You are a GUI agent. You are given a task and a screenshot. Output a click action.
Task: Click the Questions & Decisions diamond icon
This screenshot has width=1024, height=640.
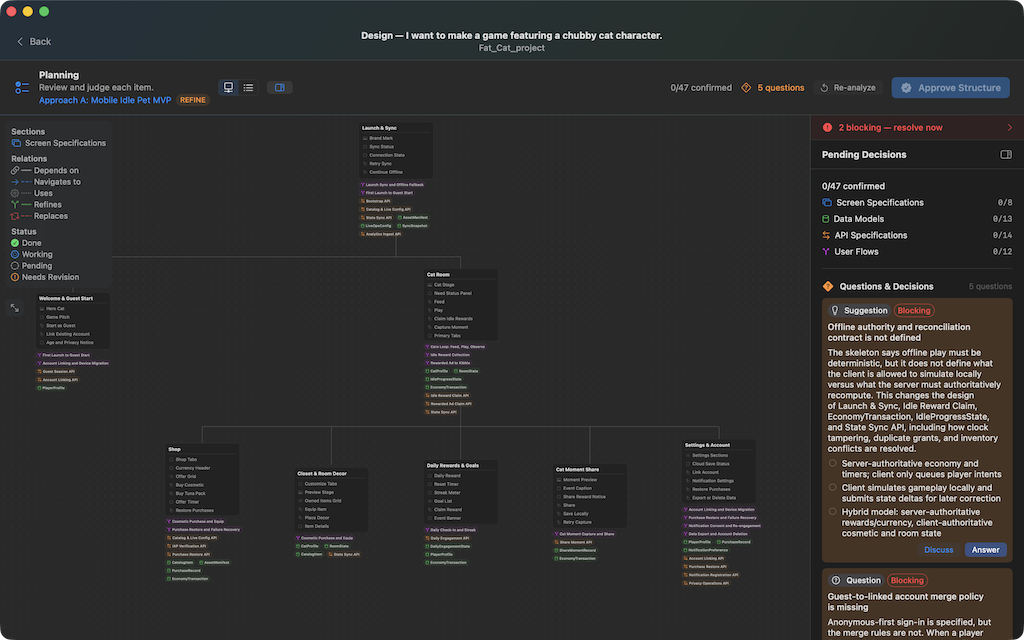point(828,286)
